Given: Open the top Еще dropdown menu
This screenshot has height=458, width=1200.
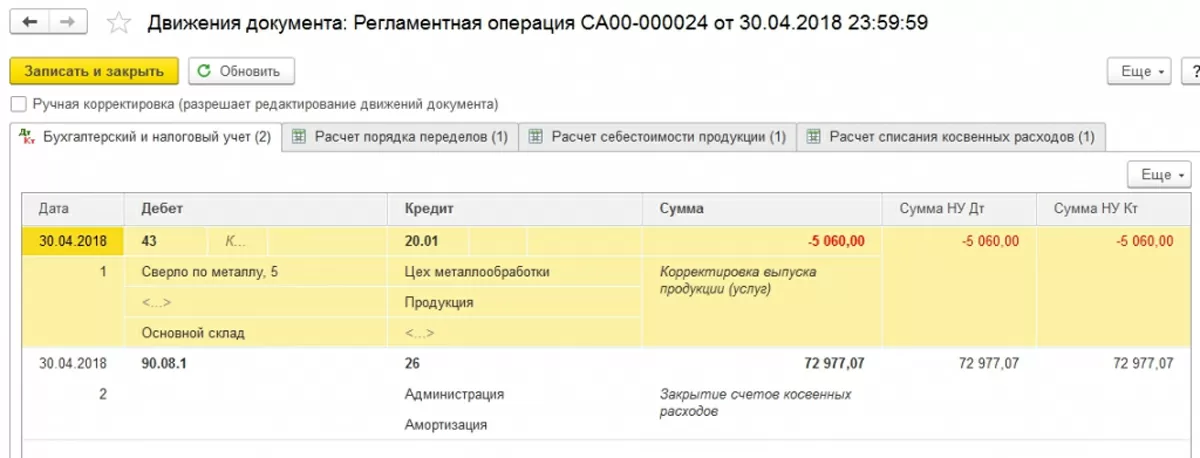Looking at the screenshot, I should (x=1139, y=72).
